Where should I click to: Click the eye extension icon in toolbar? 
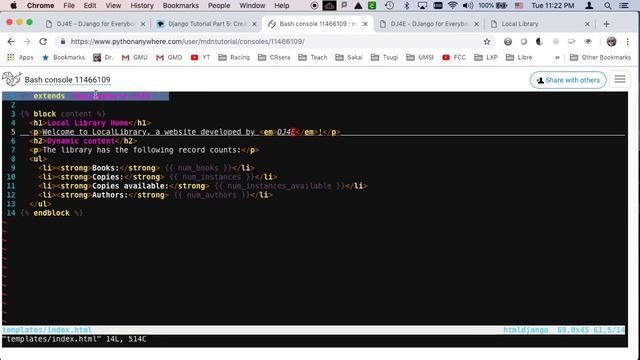point(588,42)
